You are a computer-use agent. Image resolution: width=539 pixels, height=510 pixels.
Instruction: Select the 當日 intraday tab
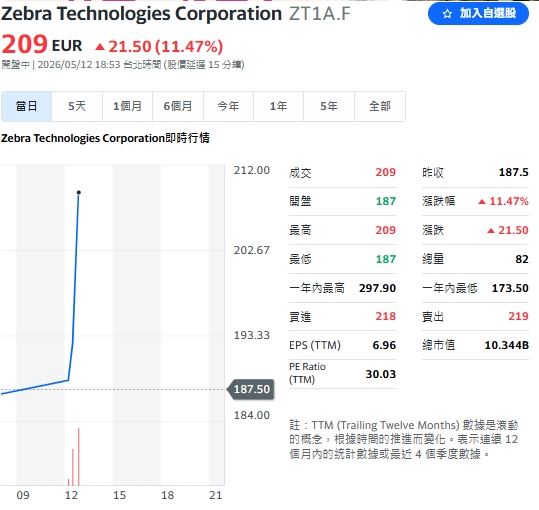pos(26,106)
